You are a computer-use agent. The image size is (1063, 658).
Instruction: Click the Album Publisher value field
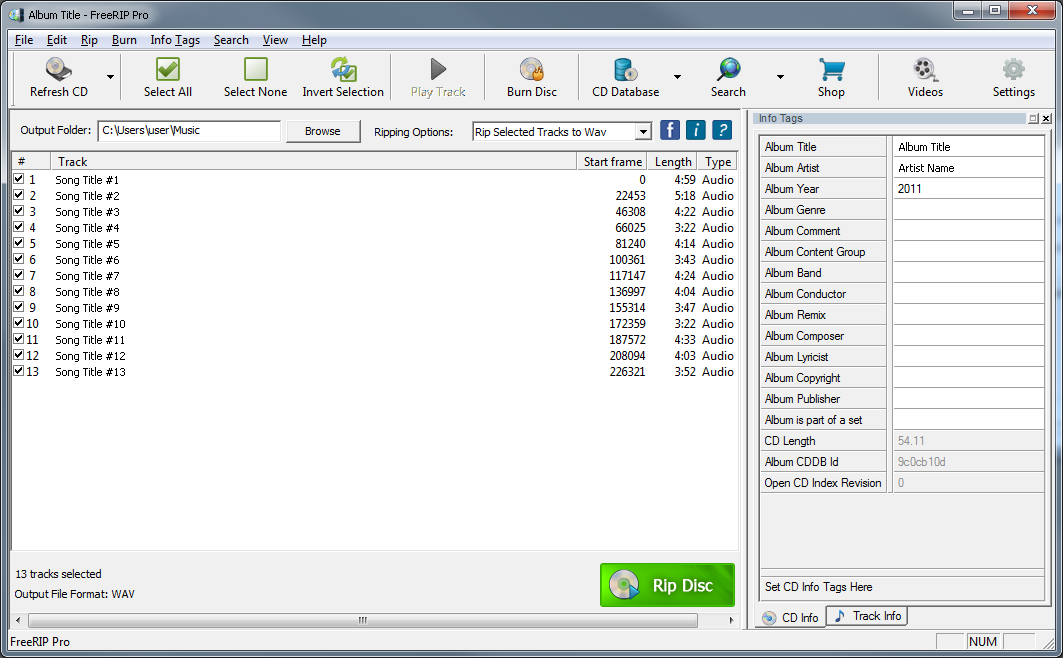pyautogui.click(x=968, y=399)
